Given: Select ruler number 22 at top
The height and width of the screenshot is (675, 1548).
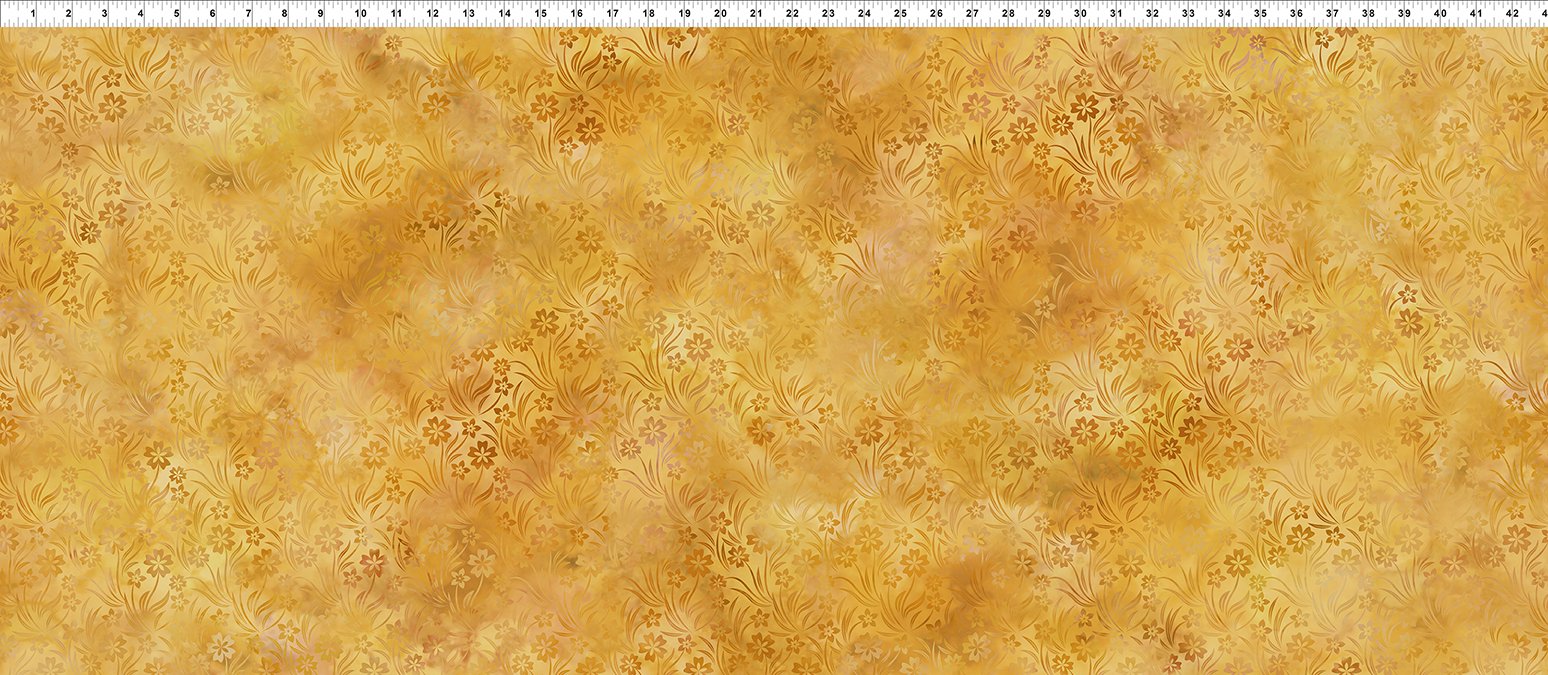Looking at the screenshot, I should [x=792, y=14].
